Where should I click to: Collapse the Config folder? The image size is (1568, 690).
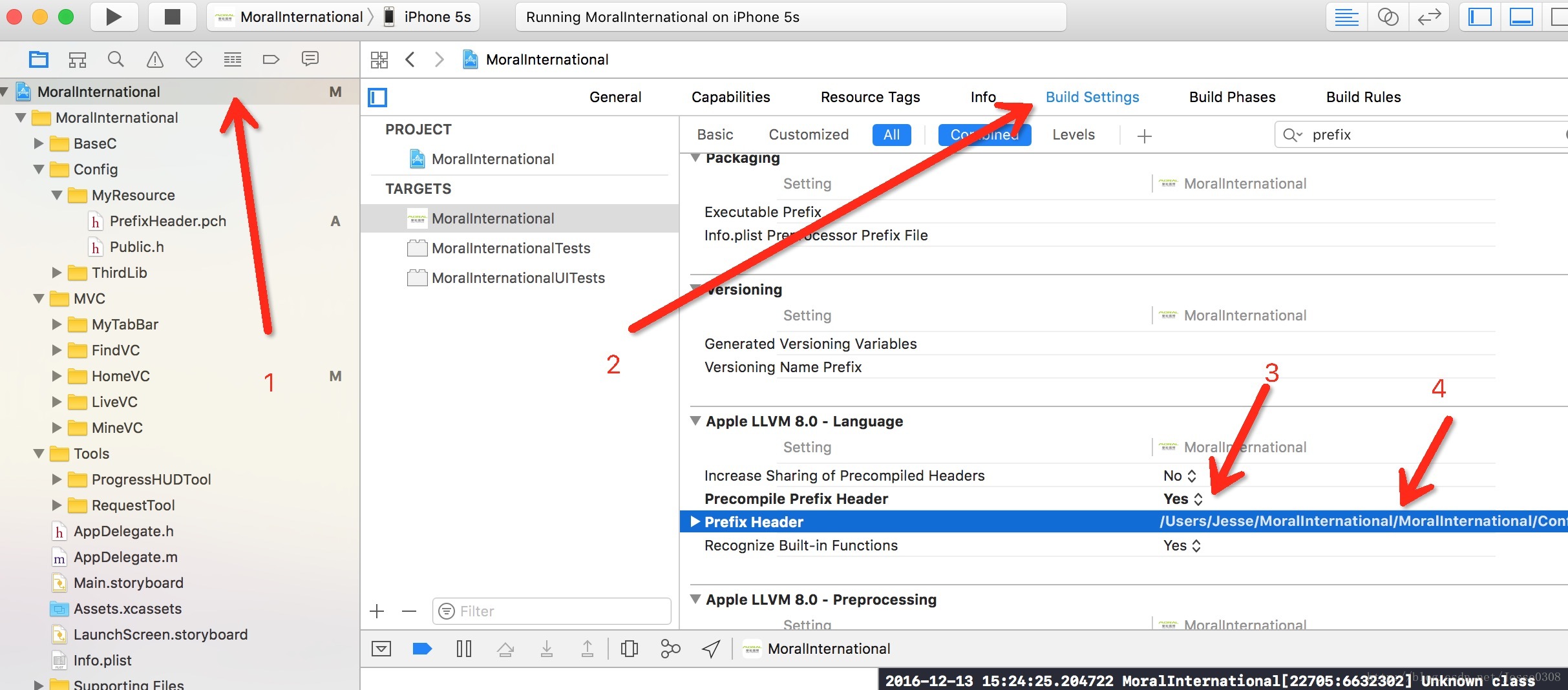click(39, 169)
